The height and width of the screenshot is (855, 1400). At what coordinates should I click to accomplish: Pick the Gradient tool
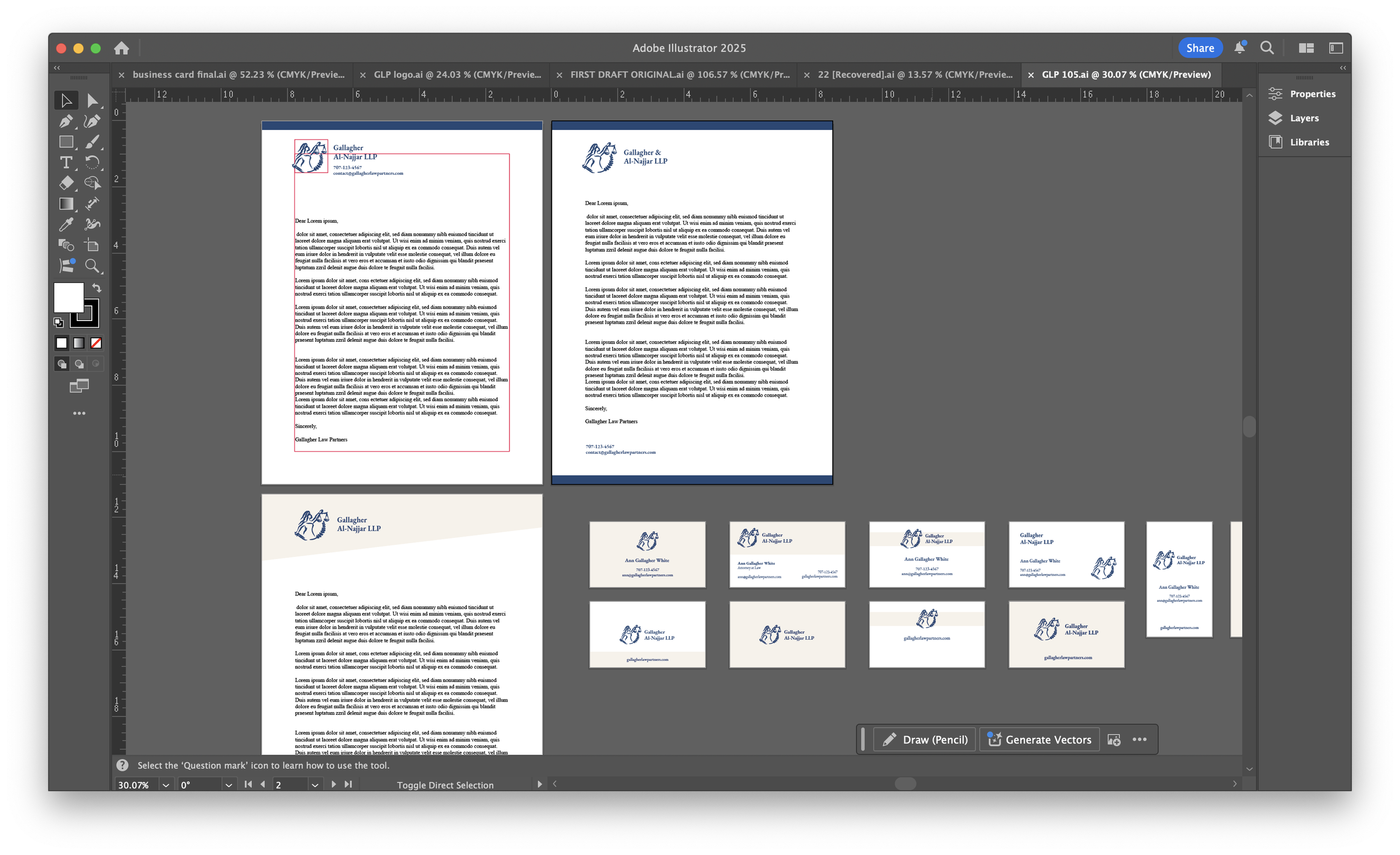(x=66, y=203)
